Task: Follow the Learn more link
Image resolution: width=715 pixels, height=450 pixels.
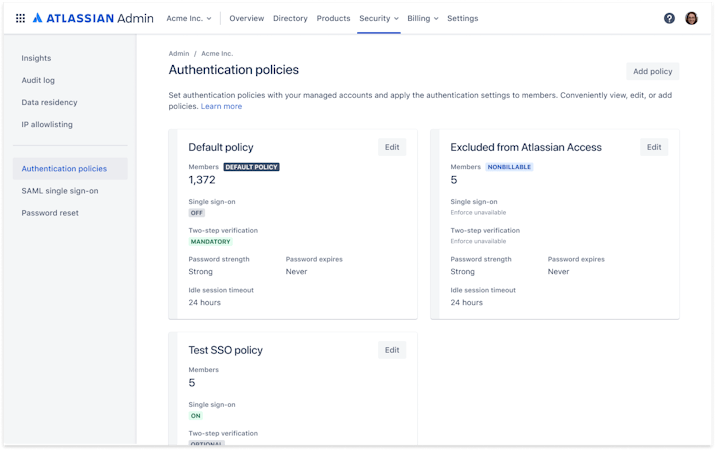Action: 221,106
